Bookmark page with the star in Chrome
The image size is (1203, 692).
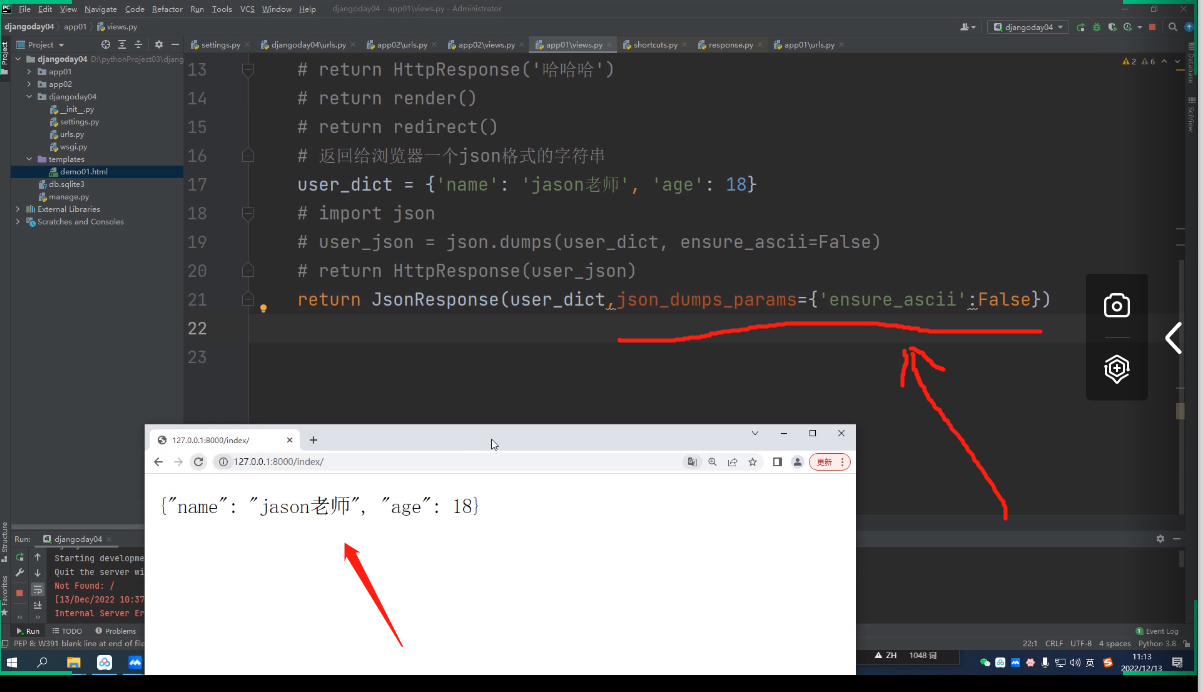pos(752,462)
